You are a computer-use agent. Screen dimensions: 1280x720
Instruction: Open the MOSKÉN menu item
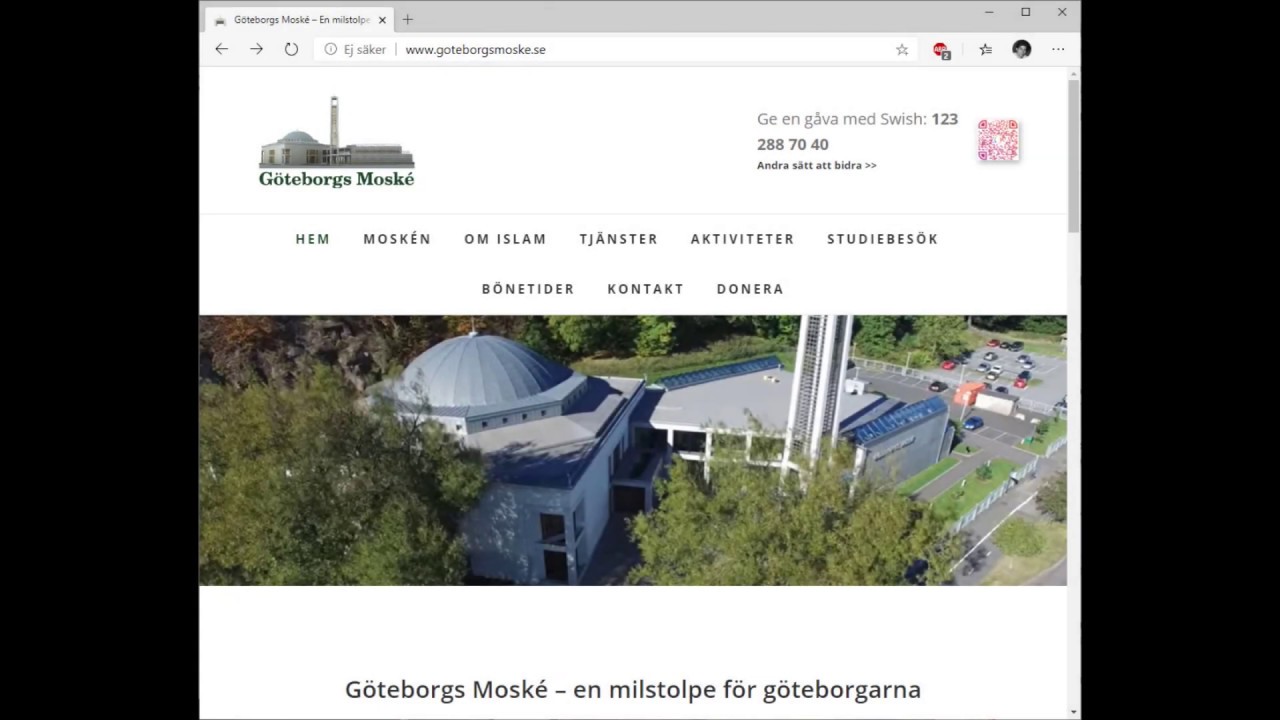point(397,239)
